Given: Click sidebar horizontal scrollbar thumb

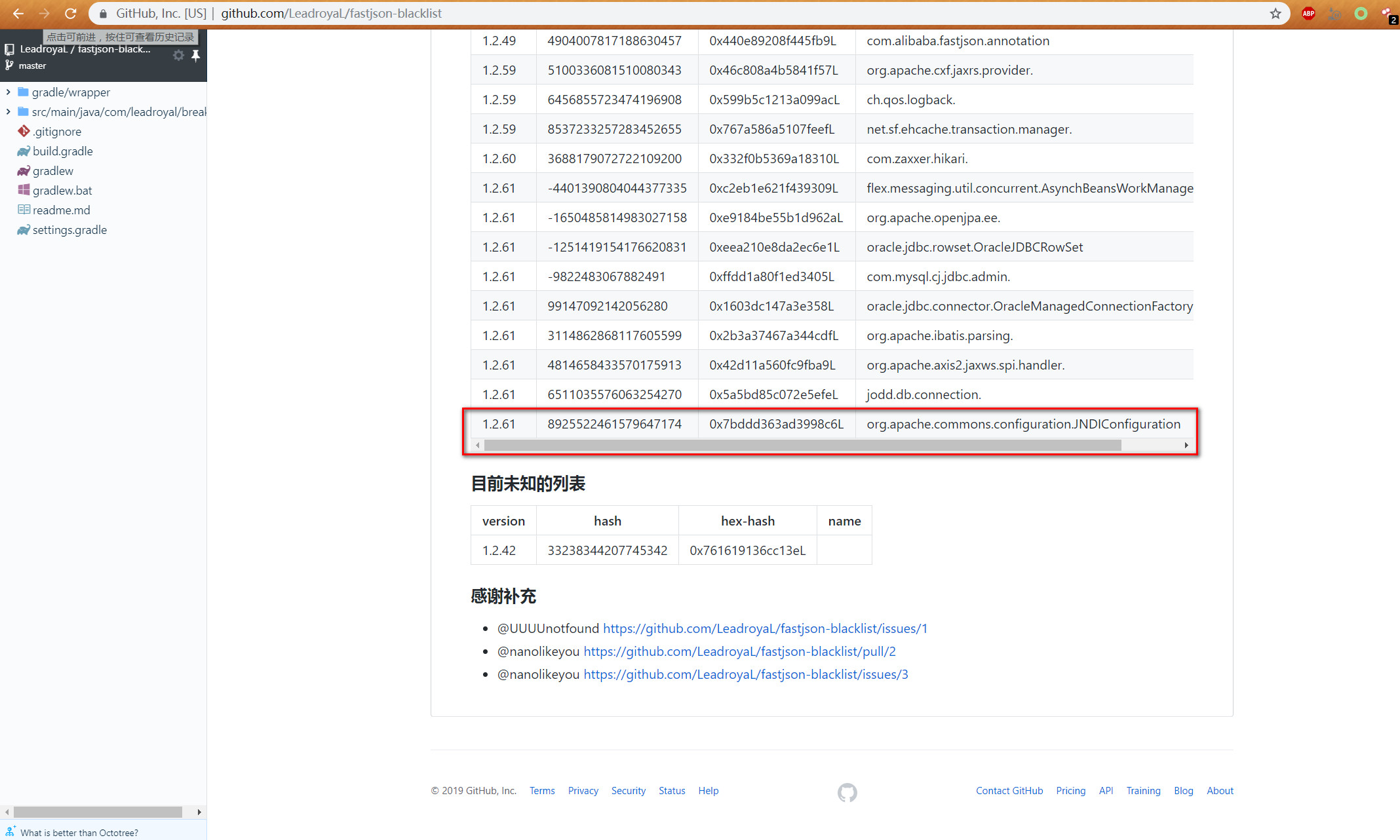Looking at the screenshot, I should (98, 812).
